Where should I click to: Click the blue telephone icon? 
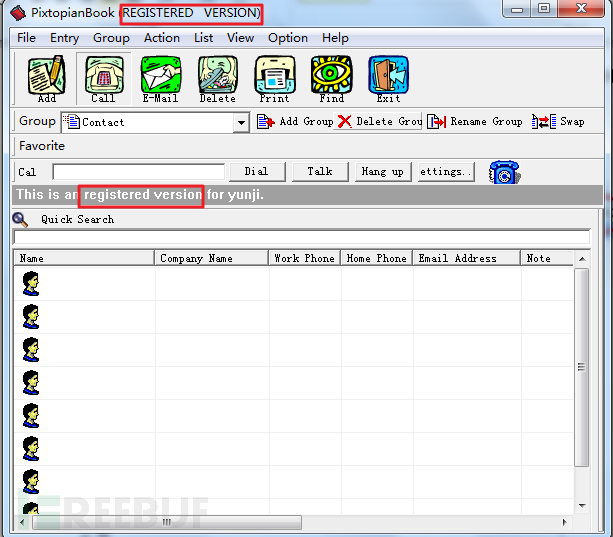(x=504, y=172)
